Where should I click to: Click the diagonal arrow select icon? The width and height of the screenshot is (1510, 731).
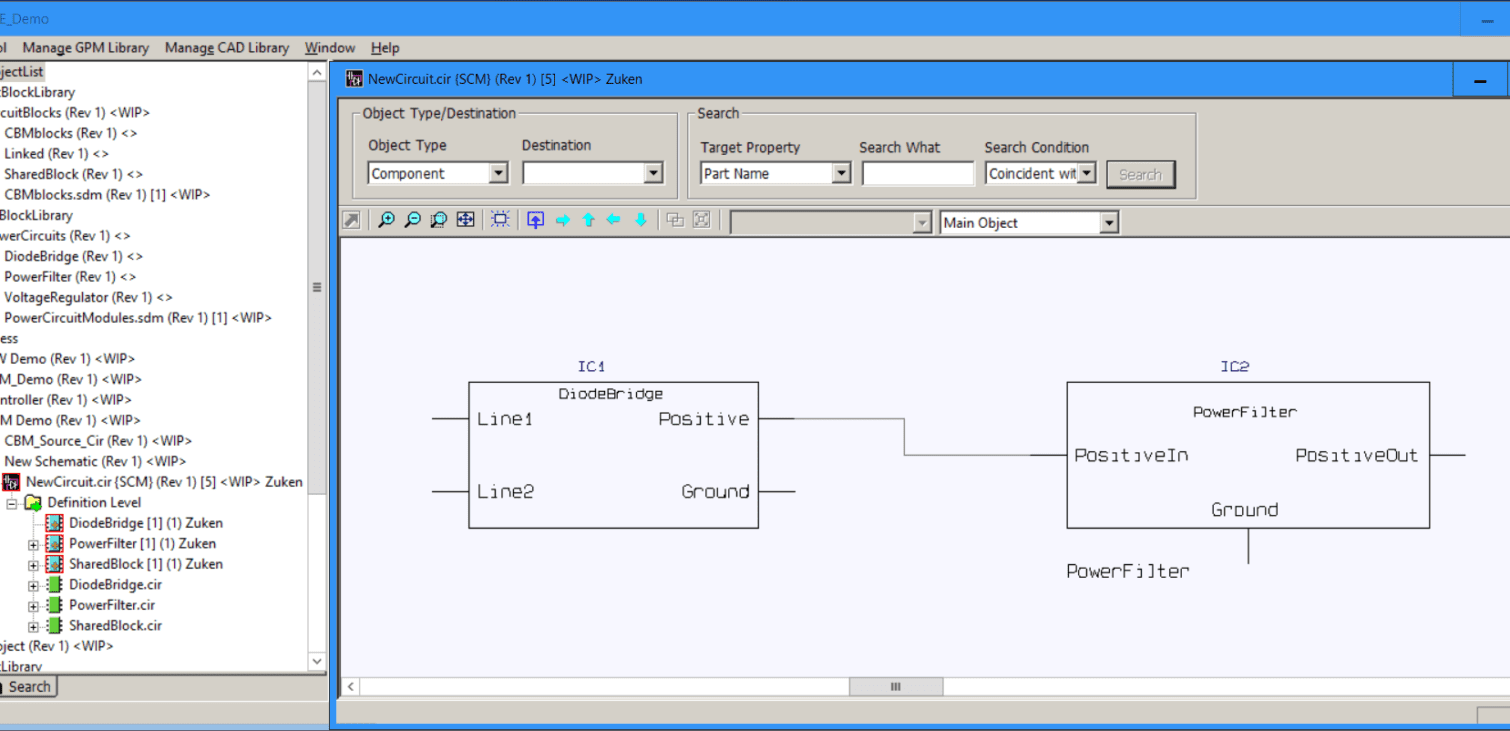coord(352,219)
